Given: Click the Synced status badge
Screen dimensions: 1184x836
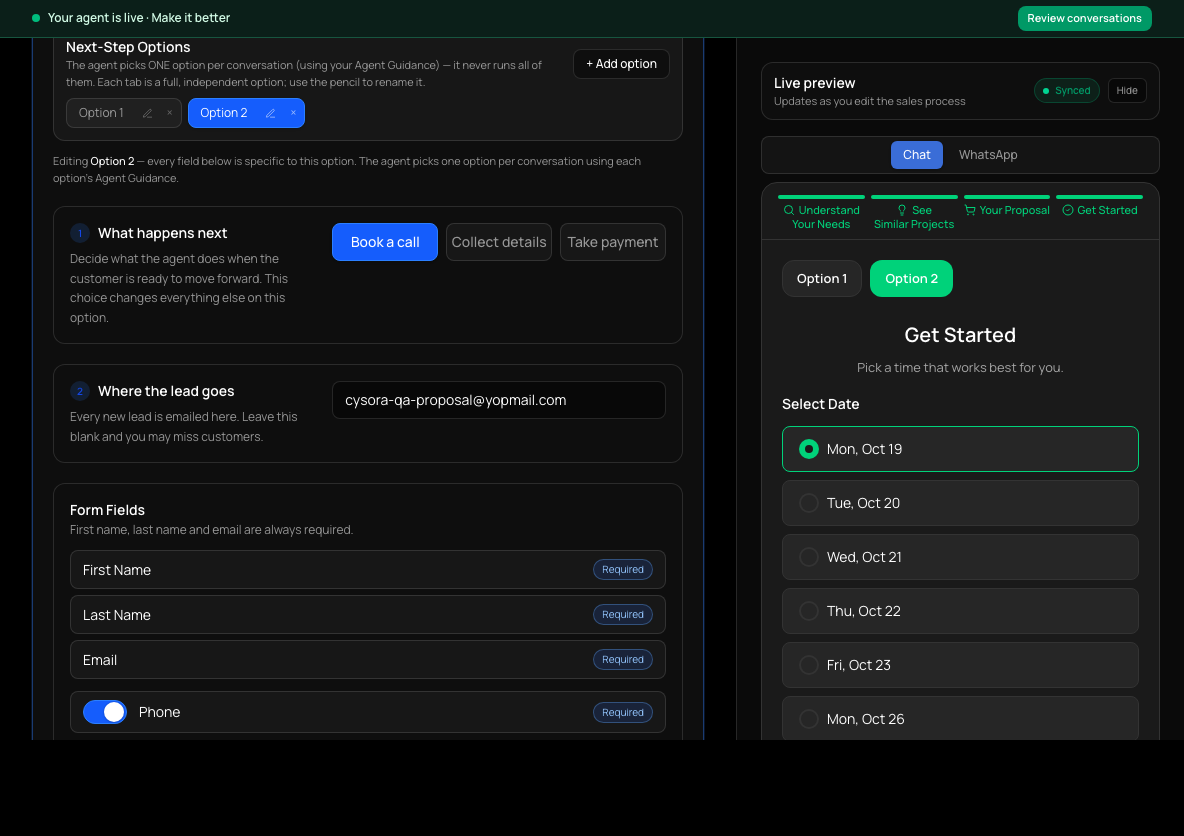Looking at the screenshot, I should tap(1066, 91).
